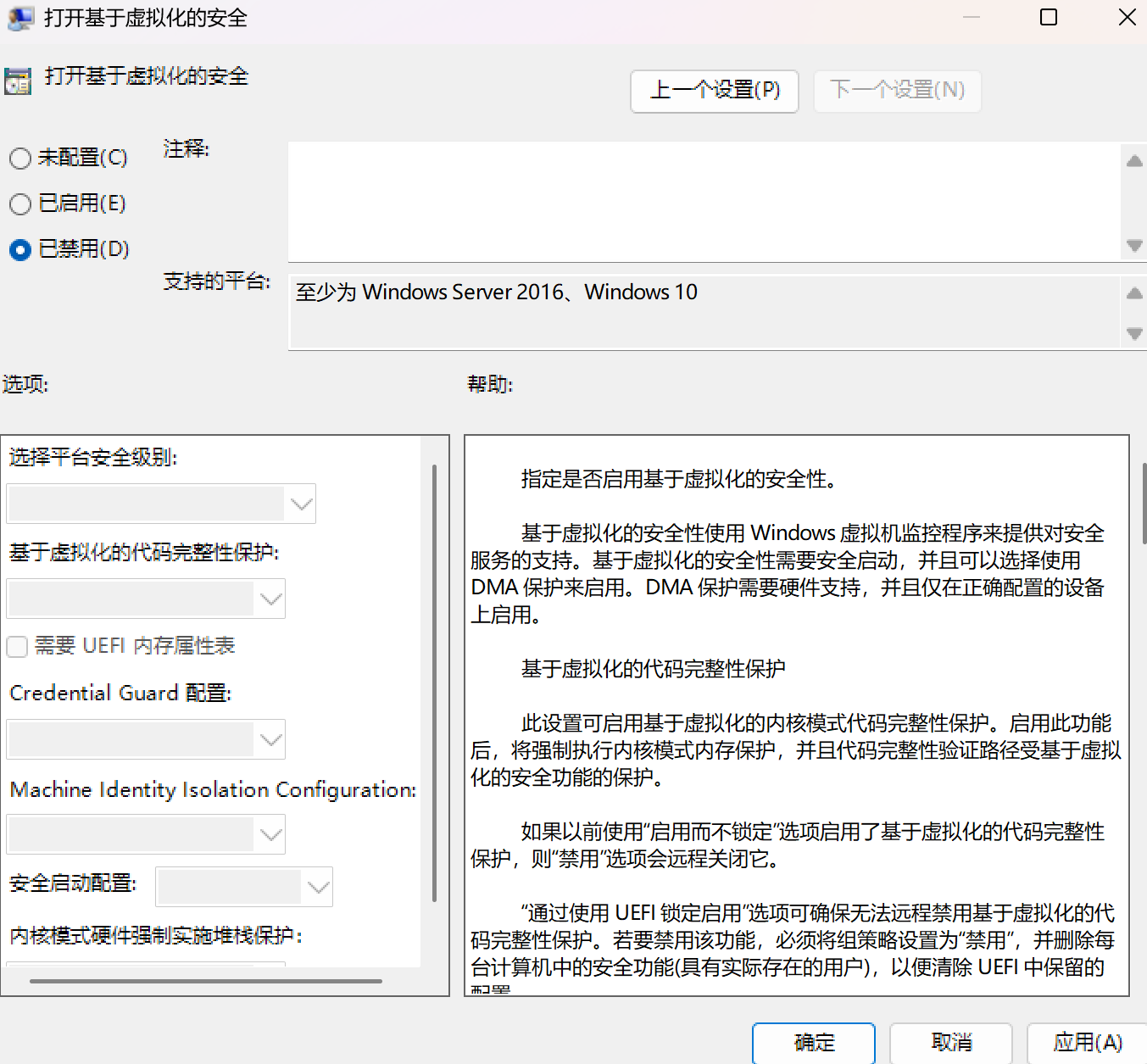Select the 已启用(E) radio button
The image size is (1147, 1064).
[20, 203]
